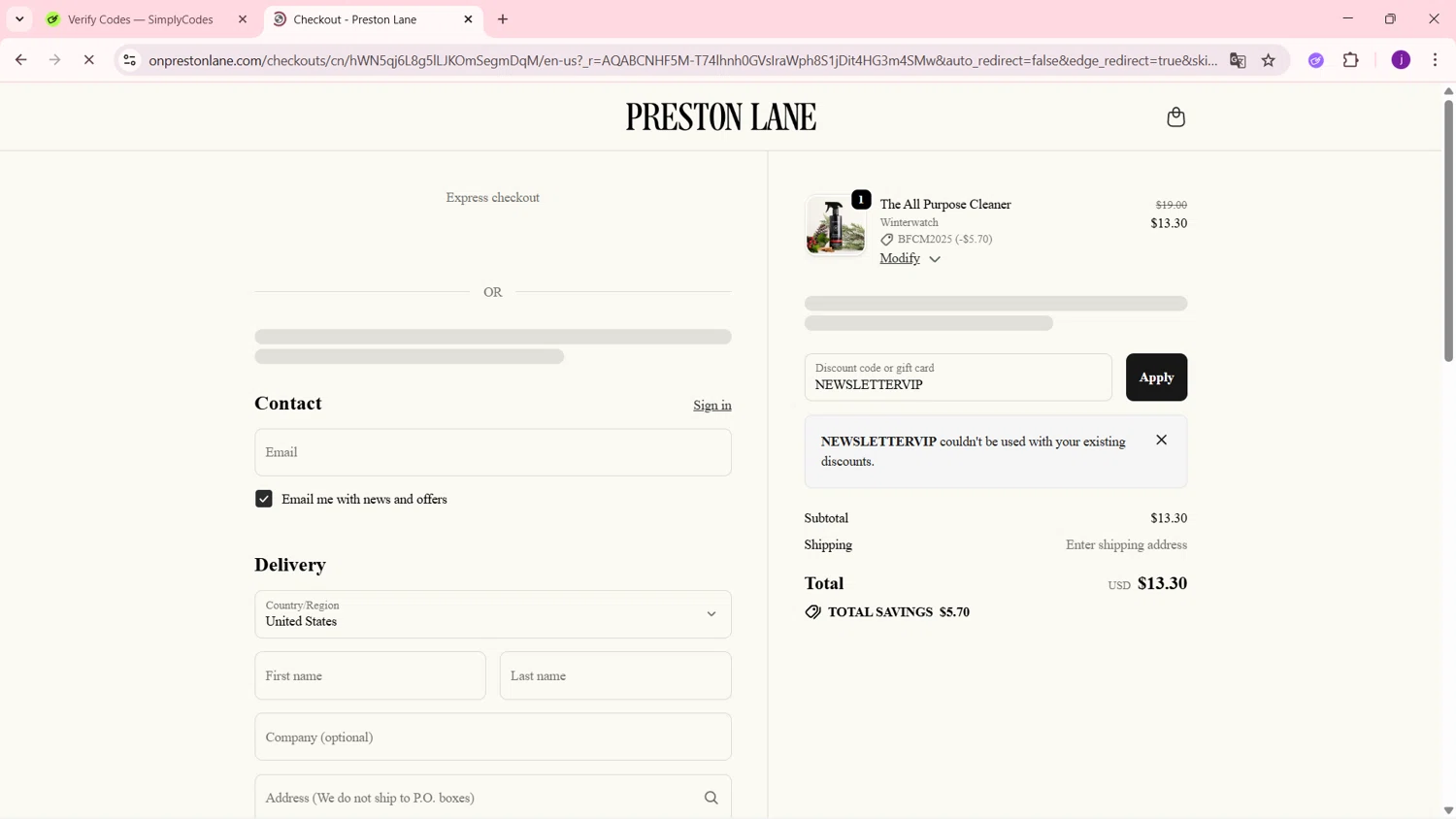Viewport: 1456px width, 819px height.
Task: Focus the First name field
Action: [x=370, y=675]
